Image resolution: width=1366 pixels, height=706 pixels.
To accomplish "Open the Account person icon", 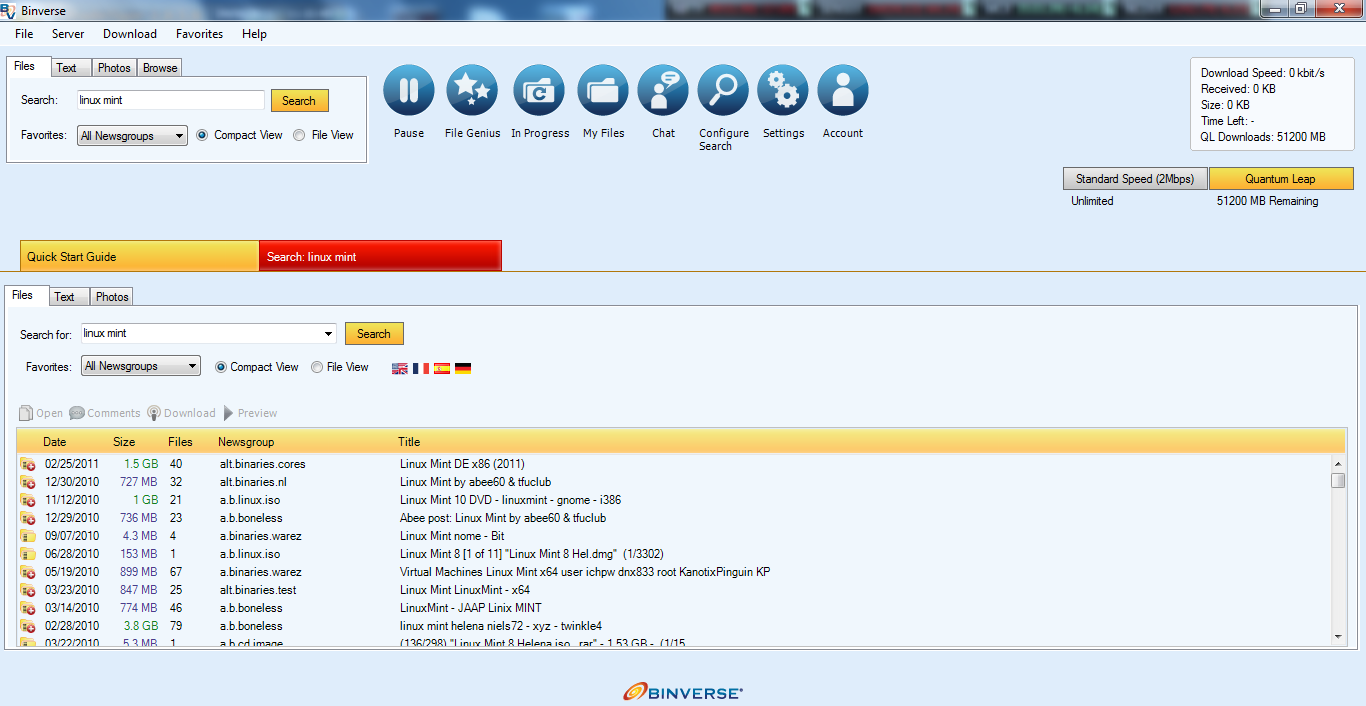I will [x=843, y=91].
